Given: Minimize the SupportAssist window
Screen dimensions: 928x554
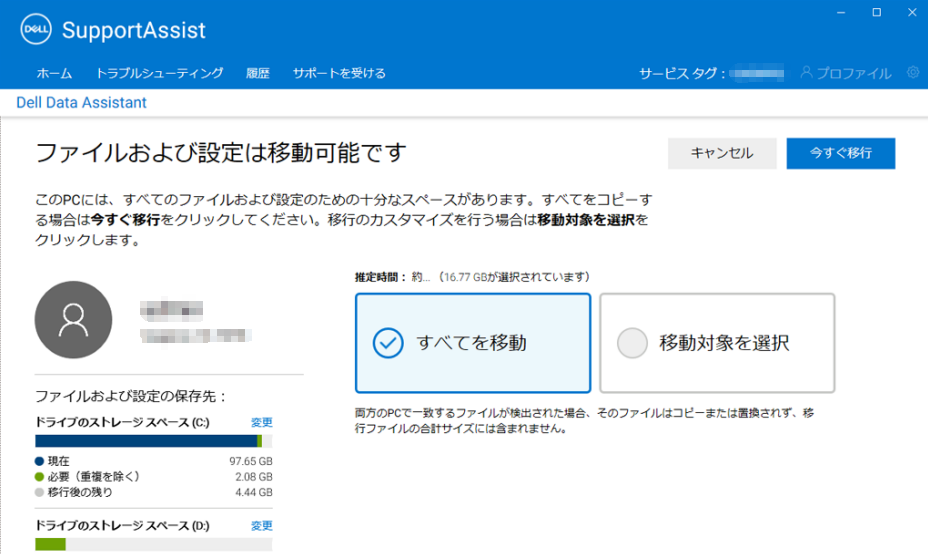Looking at the screenshot, I should pos(841,12).
